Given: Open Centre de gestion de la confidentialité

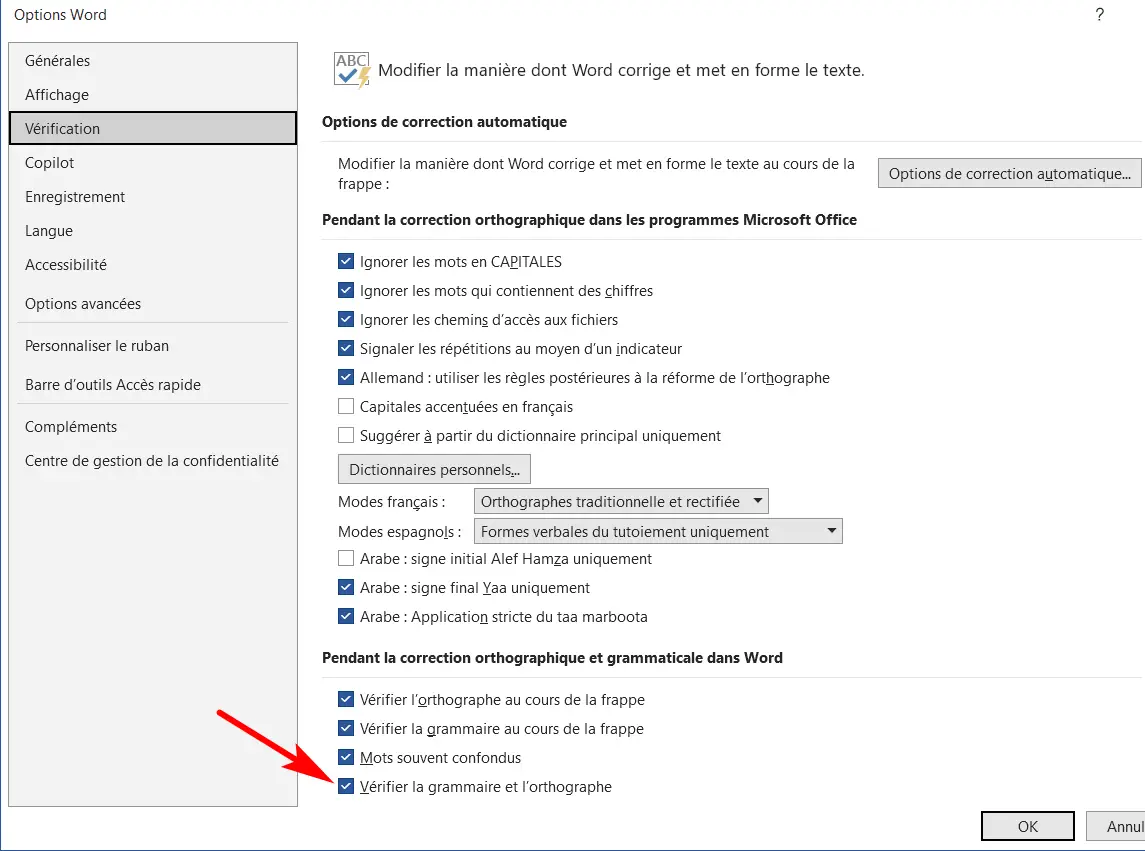Looking at the screenshot, I should point(153,461).
